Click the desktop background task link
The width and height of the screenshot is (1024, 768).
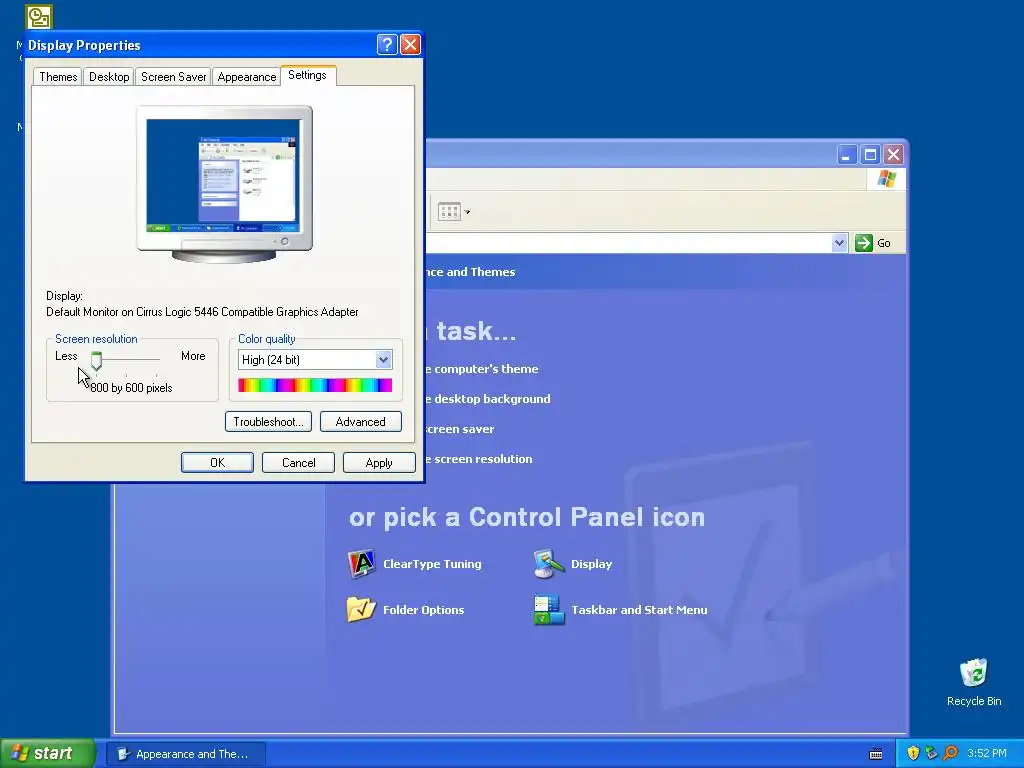pos(488,398)
